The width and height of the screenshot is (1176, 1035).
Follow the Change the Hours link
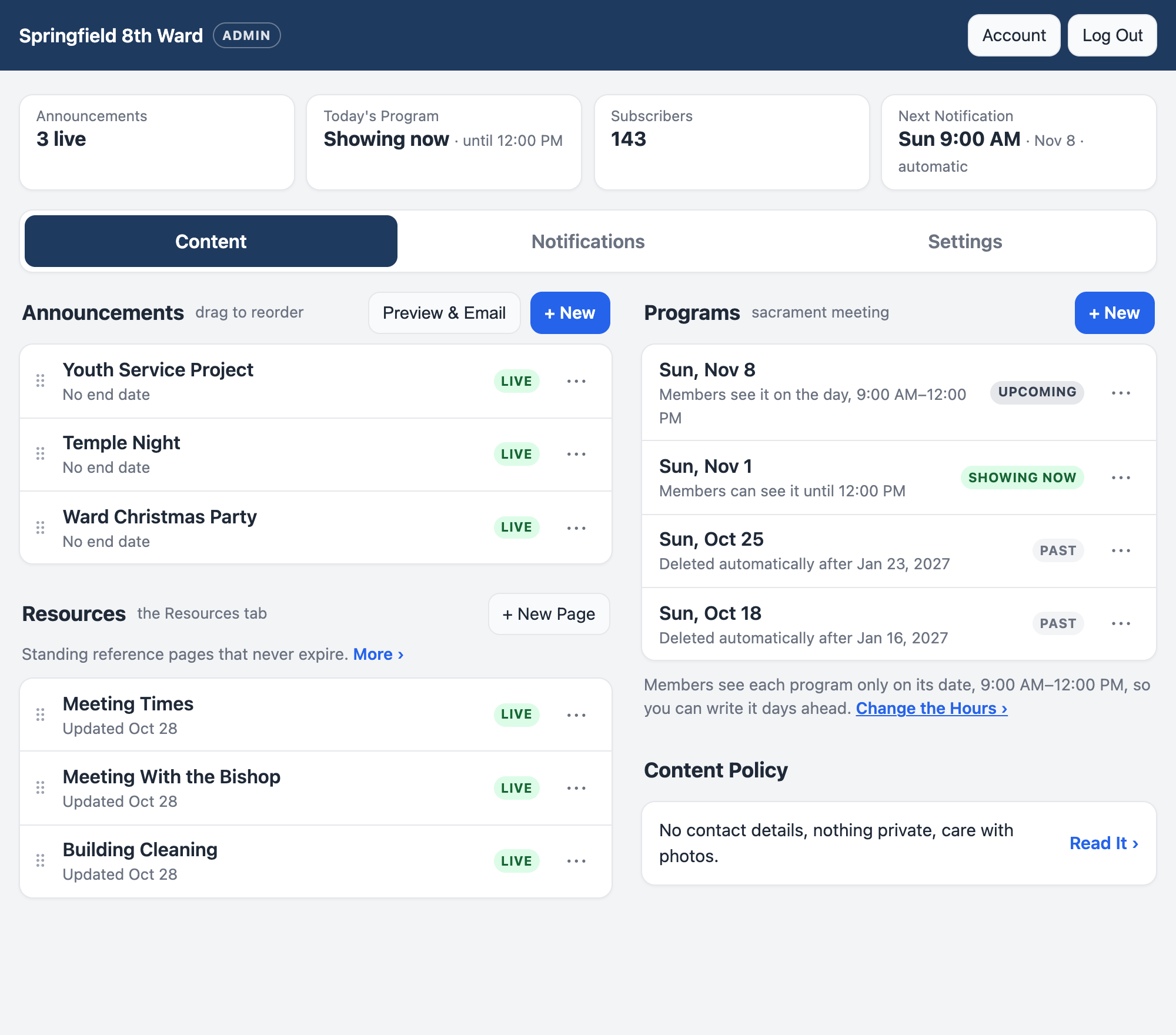[931, 708]
